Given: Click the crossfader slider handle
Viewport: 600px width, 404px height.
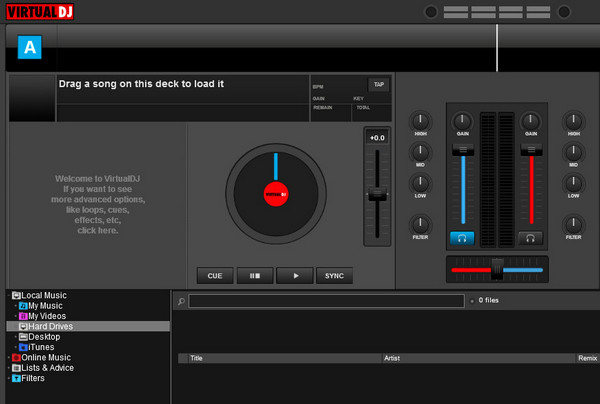Looking at the screenshot, I should 497,268.
